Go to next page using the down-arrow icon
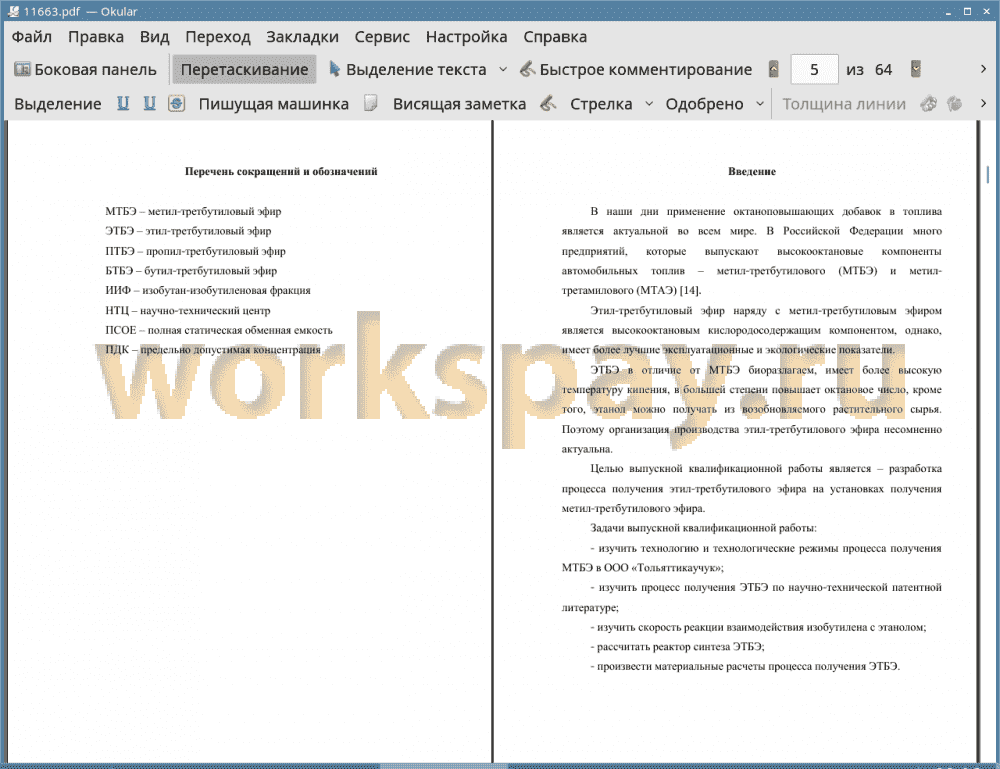 pos(916,69)
